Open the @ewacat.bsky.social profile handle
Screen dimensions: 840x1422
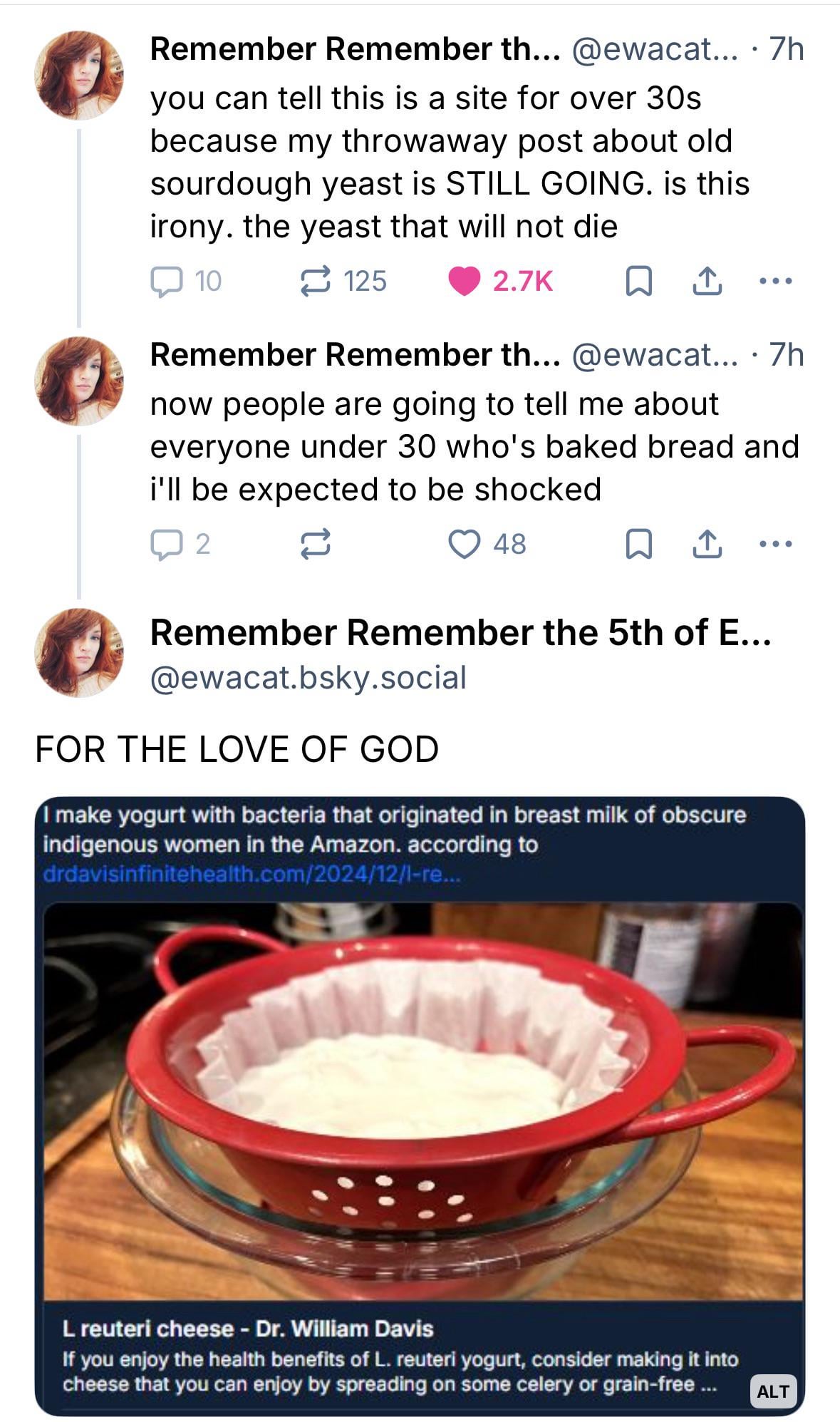click(308, 677)
